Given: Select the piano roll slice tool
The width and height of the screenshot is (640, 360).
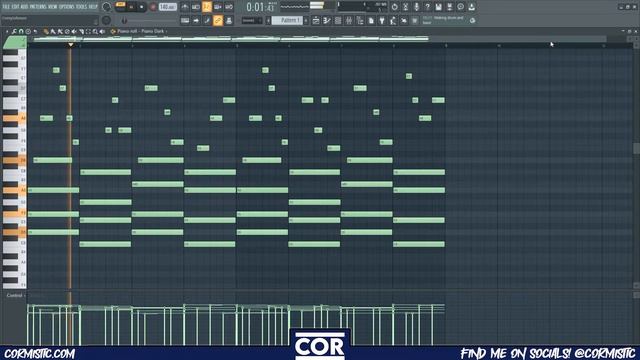Looking at the screenshot, I should 81,31.
